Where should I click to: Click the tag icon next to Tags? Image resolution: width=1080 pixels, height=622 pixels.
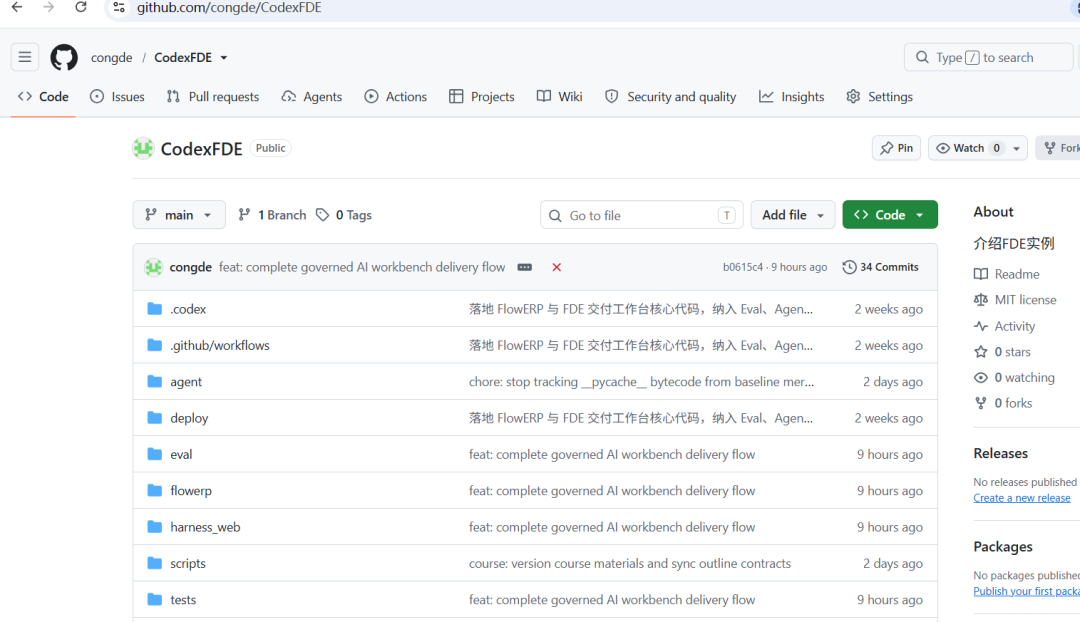point(322,215)
